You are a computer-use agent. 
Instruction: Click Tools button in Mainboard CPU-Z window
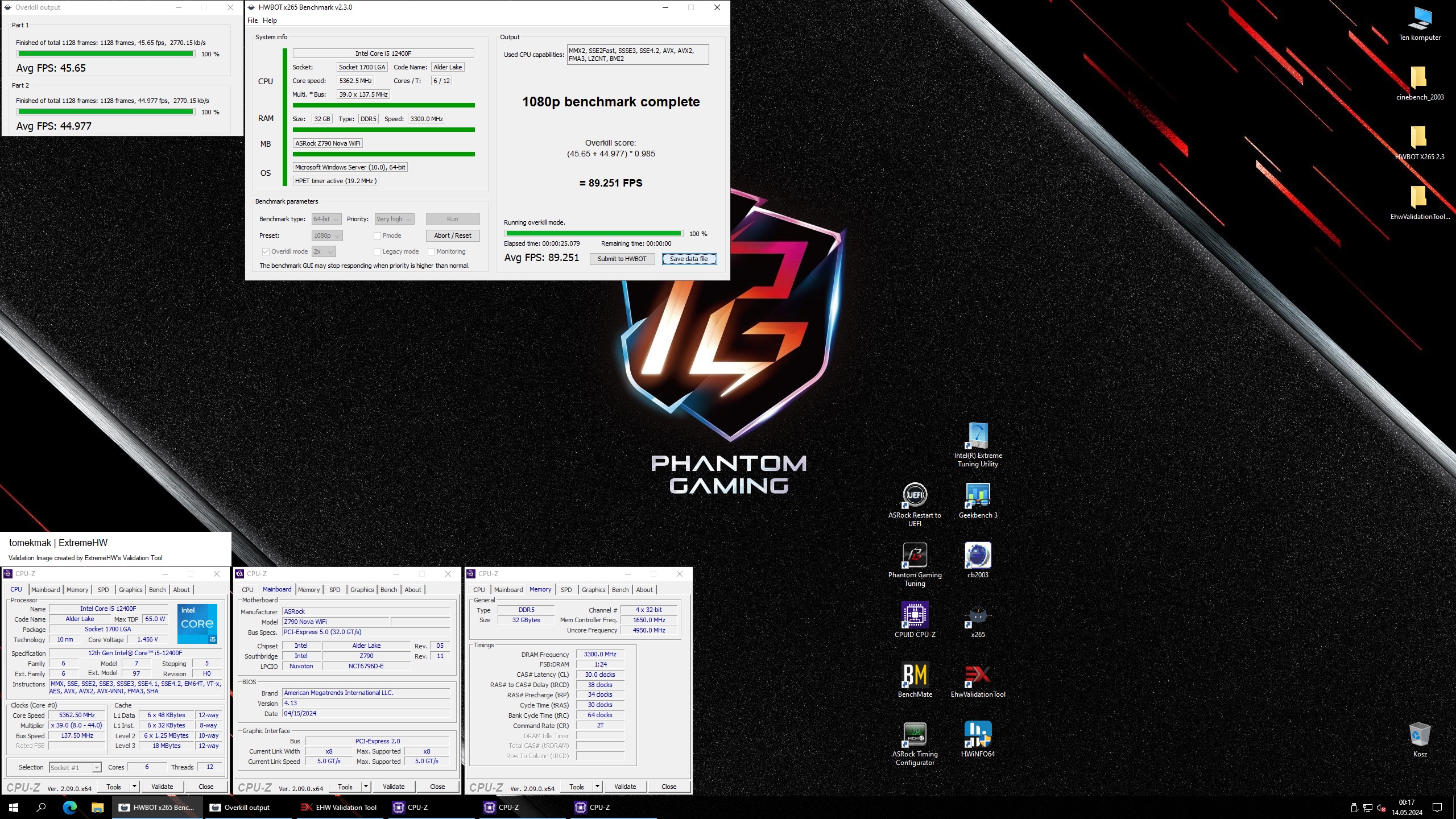coord(345,787)
